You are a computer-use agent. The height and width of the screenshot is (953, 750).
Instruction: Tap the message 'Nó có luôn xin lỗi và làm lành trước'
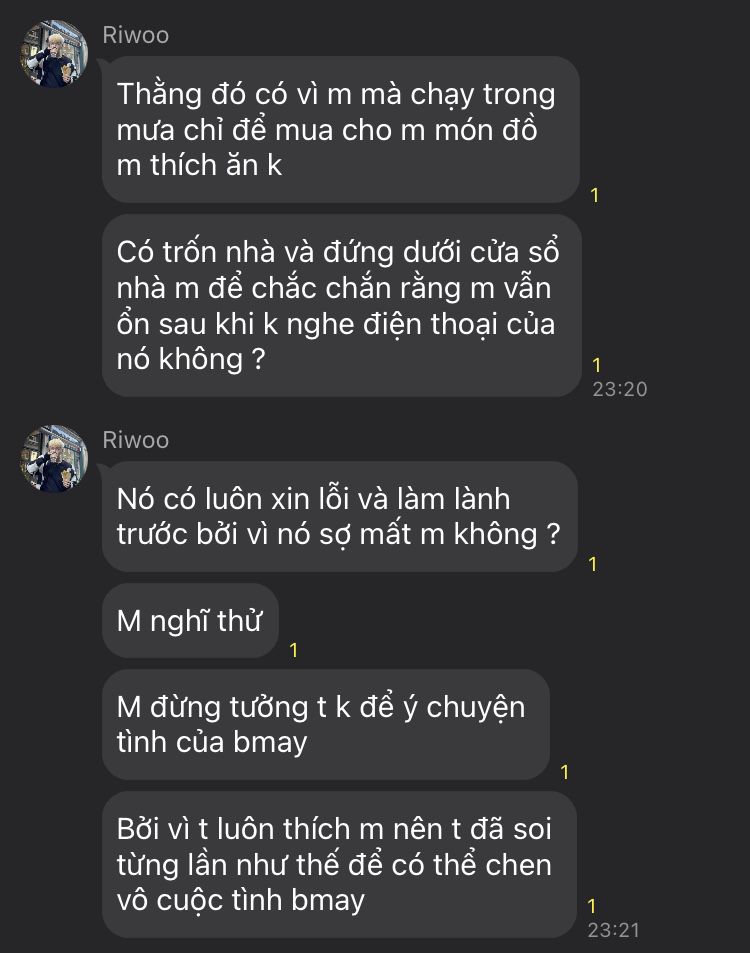[339, 516]
